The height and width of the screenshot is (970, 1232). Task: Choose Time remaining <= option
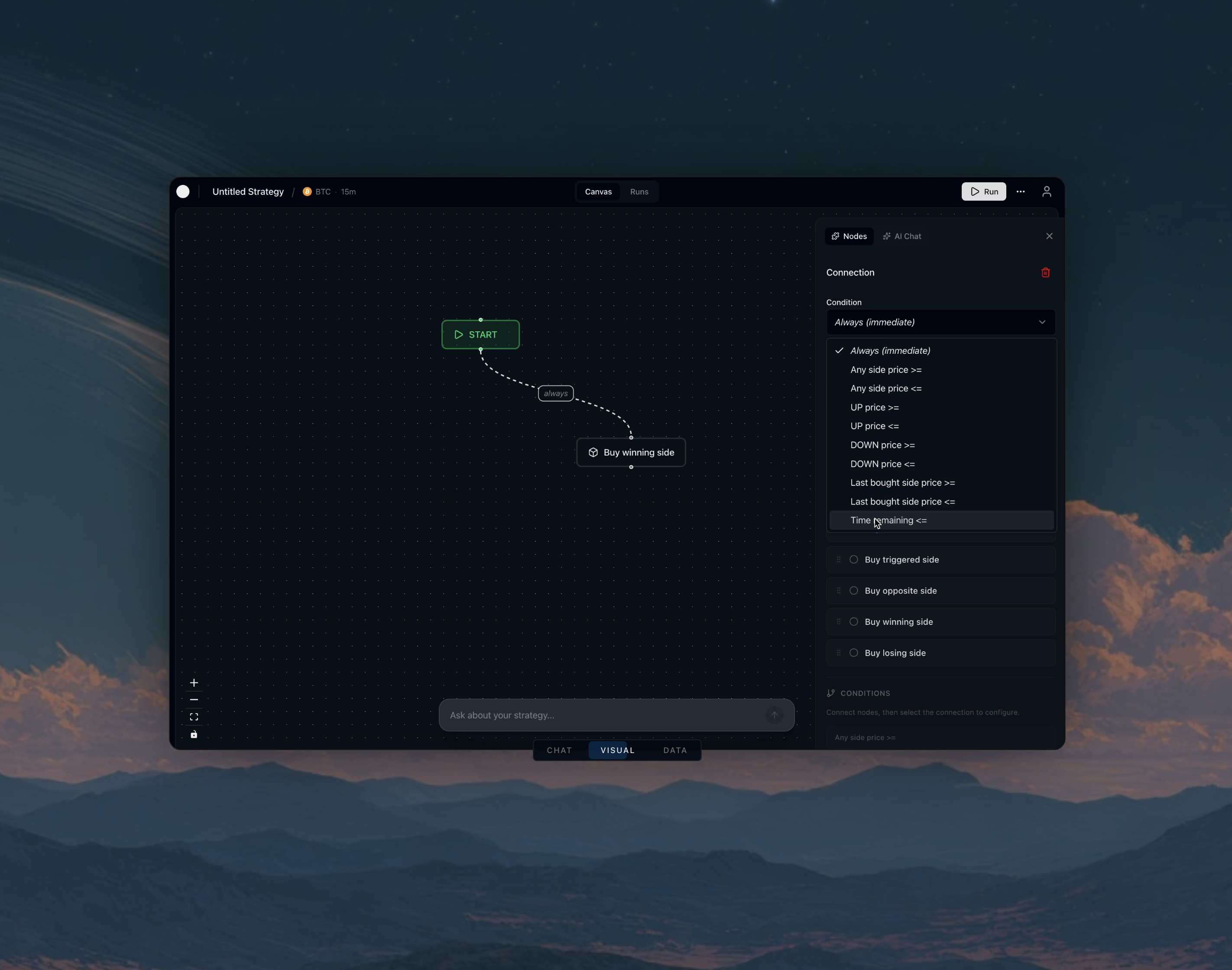click(888, 520)
